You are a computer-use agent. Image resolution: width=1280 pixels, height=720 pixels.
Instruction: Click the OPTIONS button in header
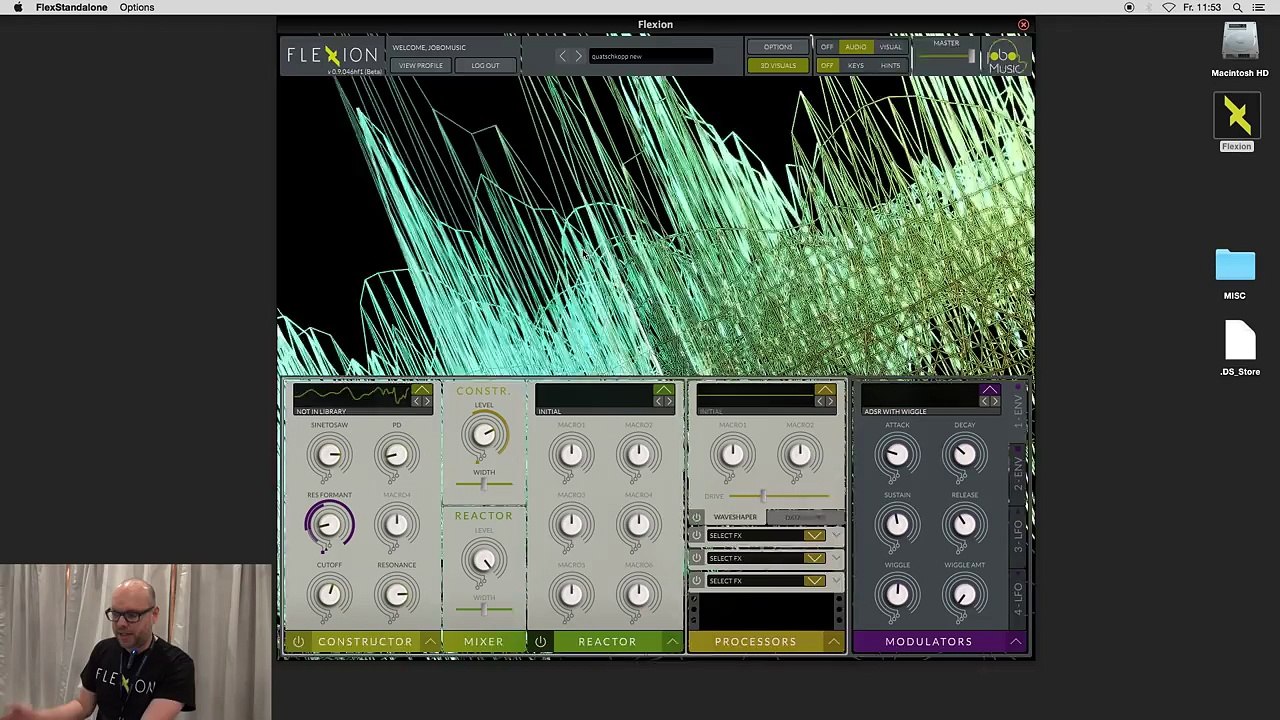coord(778,47)
